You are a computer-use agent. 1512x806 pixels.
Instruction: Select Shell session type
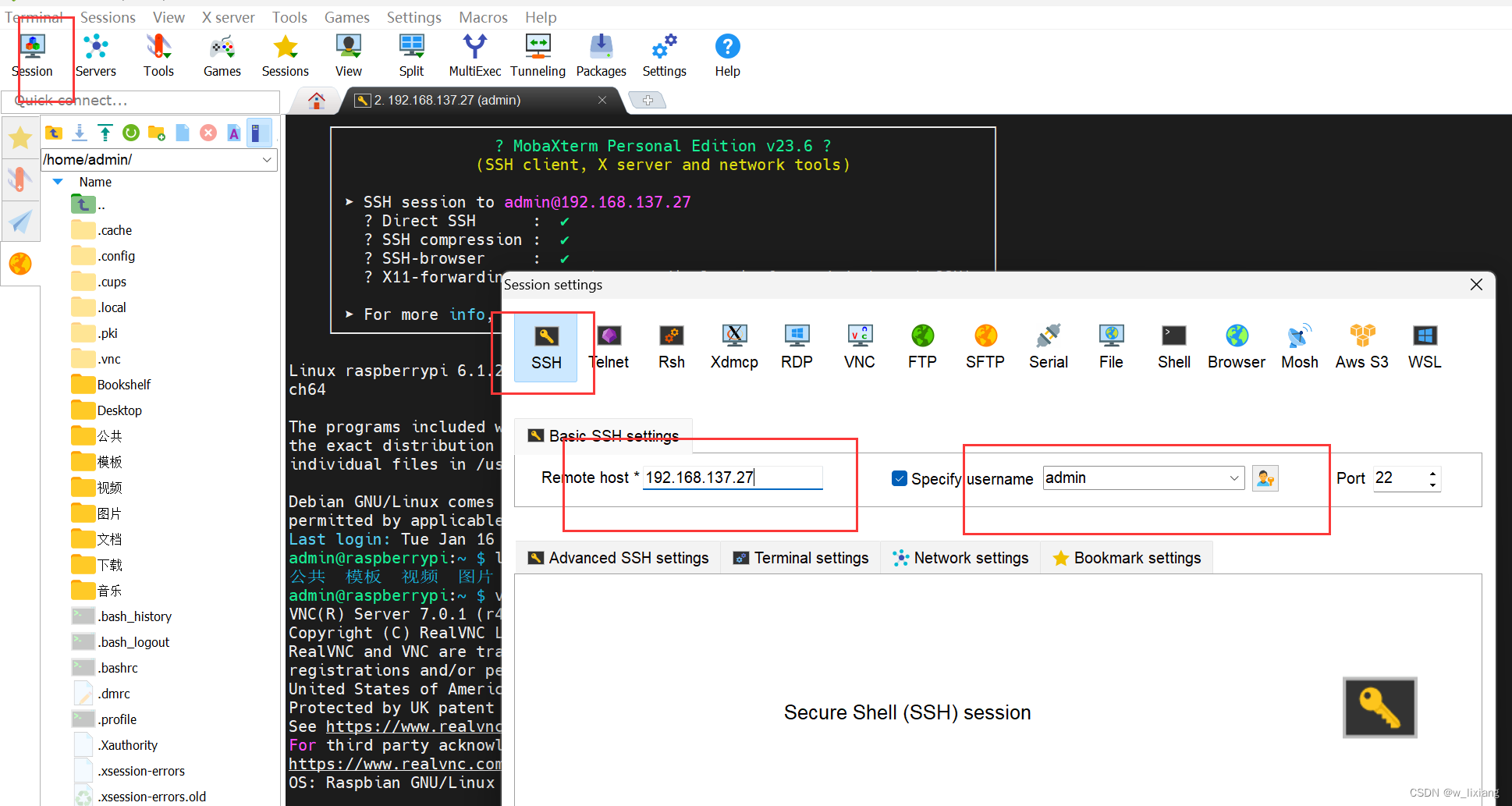point(1174,347)
